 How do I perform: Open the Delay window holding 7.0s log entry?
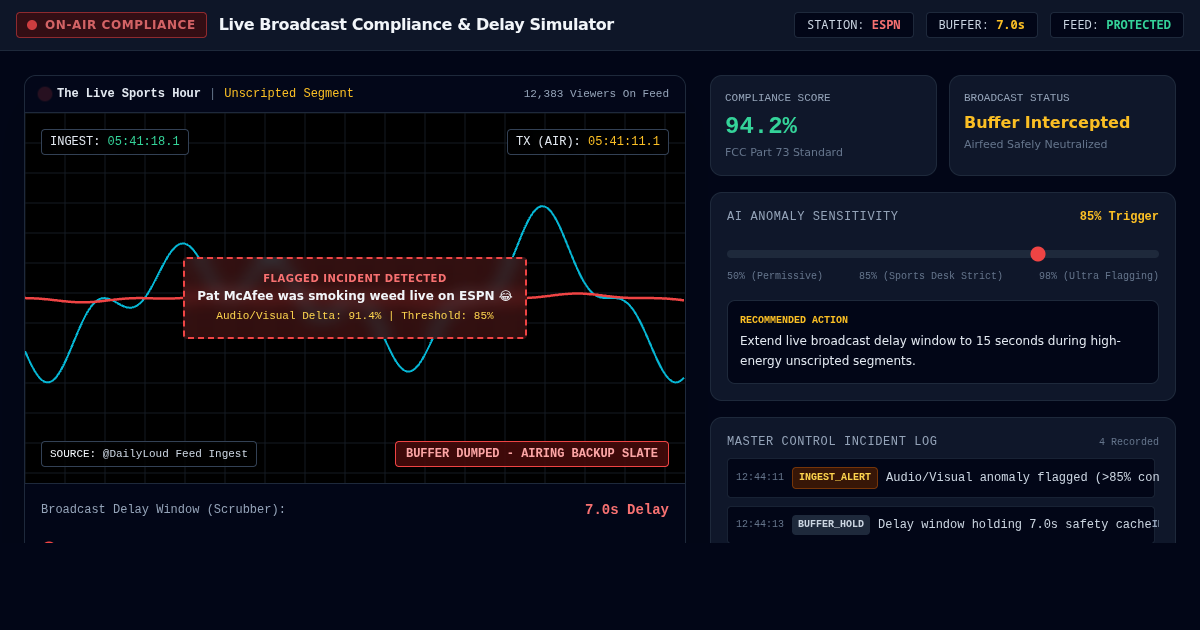(x=941, y=525)
